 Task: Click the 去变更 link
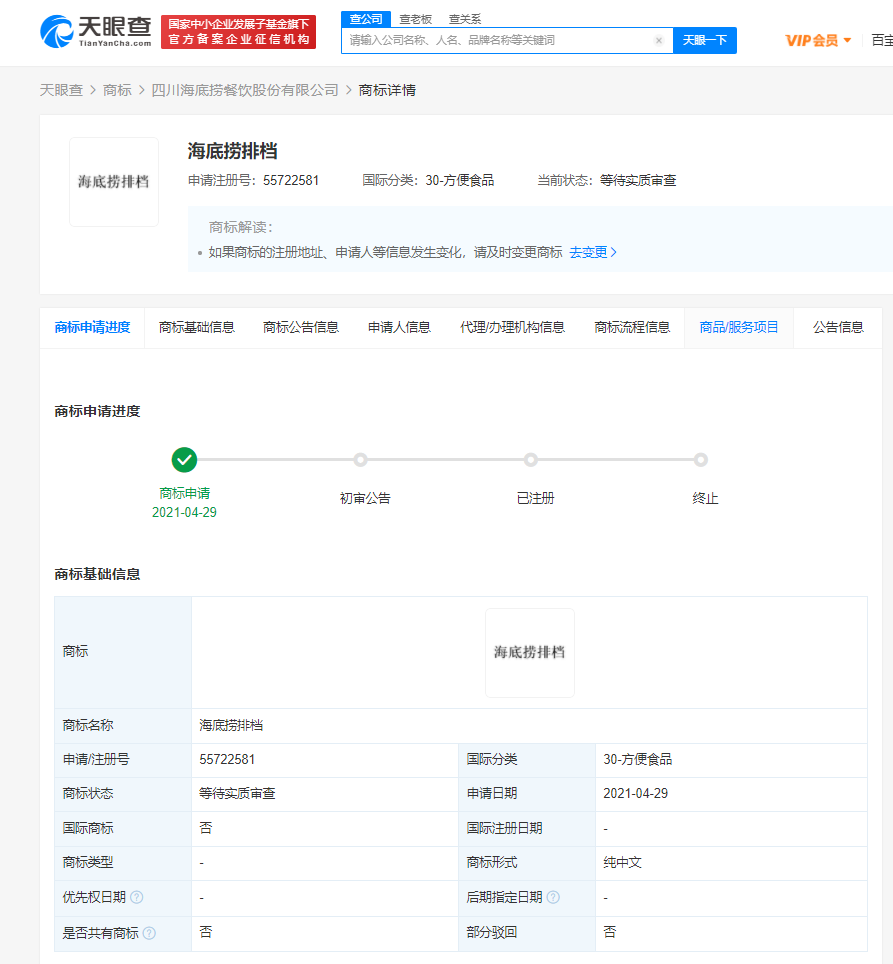[x=593, y=253]
